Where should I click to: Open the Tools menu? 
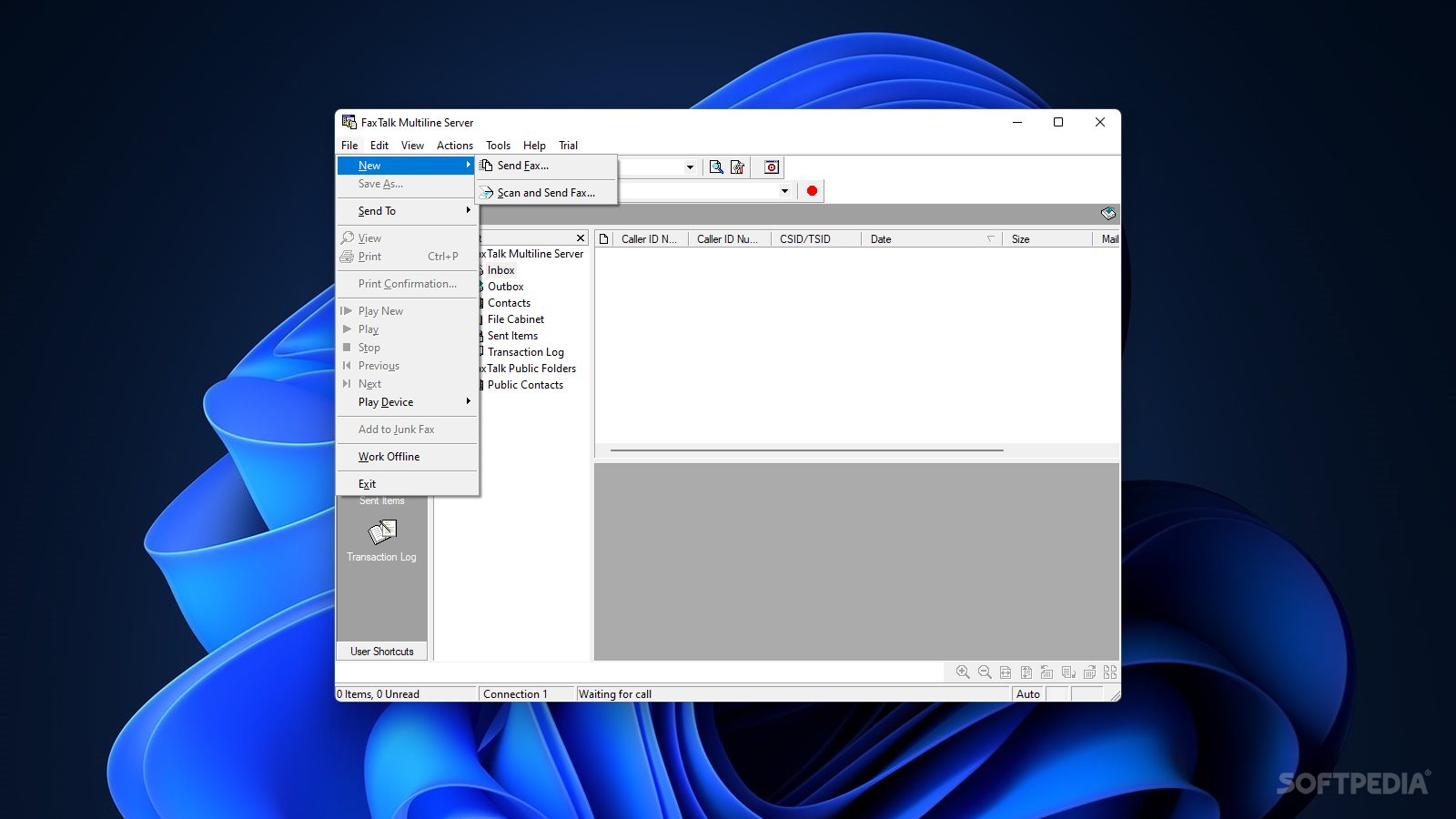point(498,146)
